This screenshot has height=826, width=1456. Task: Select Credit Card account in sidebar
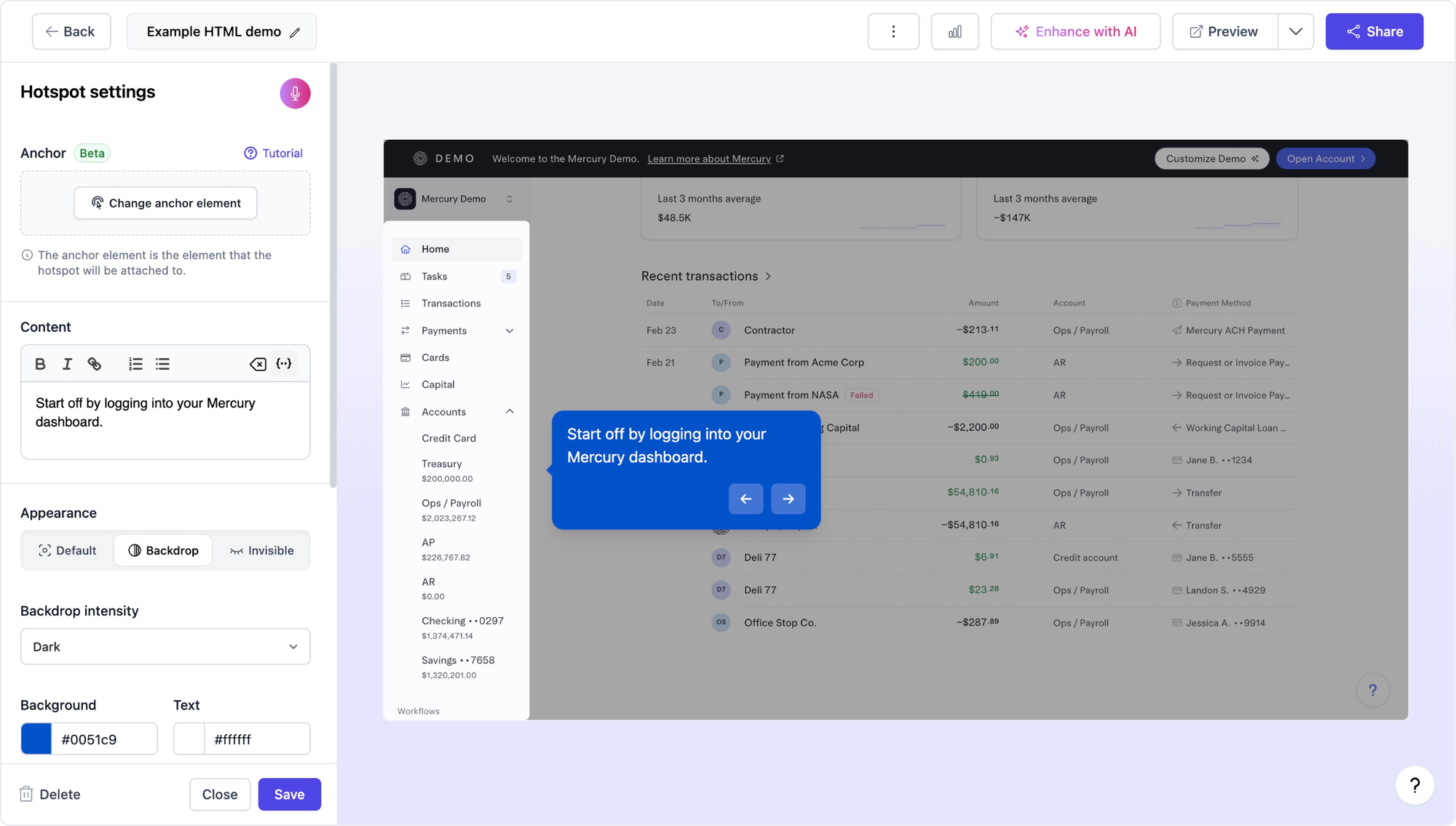click(x=448, y=438)
